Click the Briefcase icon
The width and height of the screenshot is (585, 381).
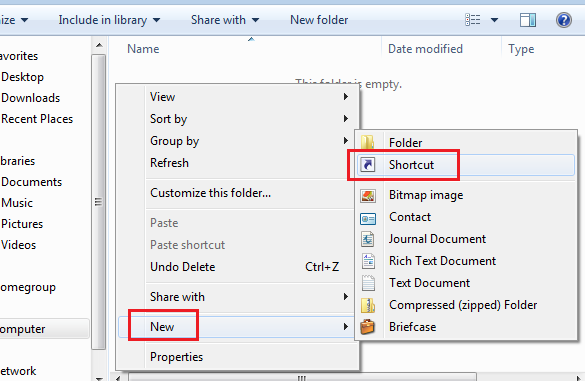[x=367, y=327]
